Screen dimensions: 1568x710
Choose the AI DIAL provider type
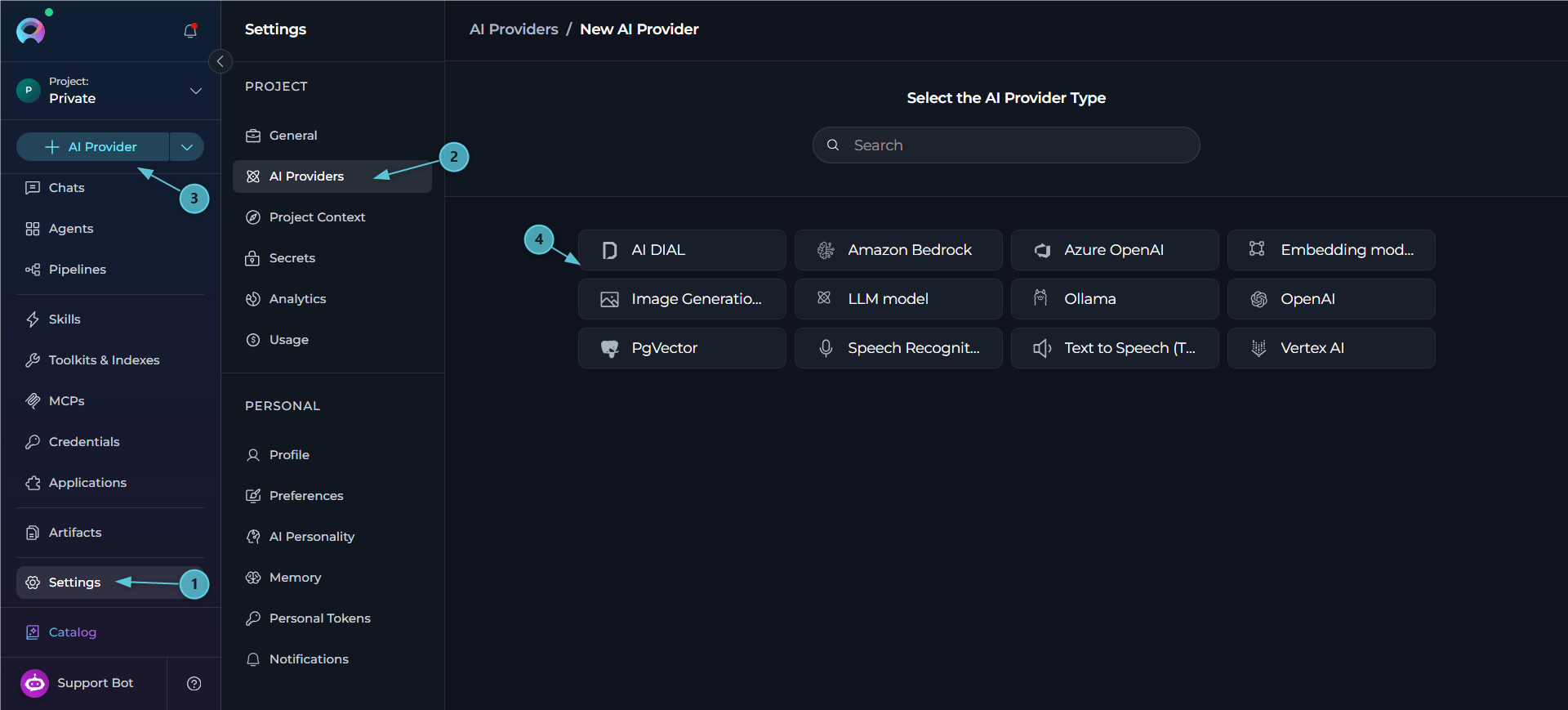tap(682, 250)
